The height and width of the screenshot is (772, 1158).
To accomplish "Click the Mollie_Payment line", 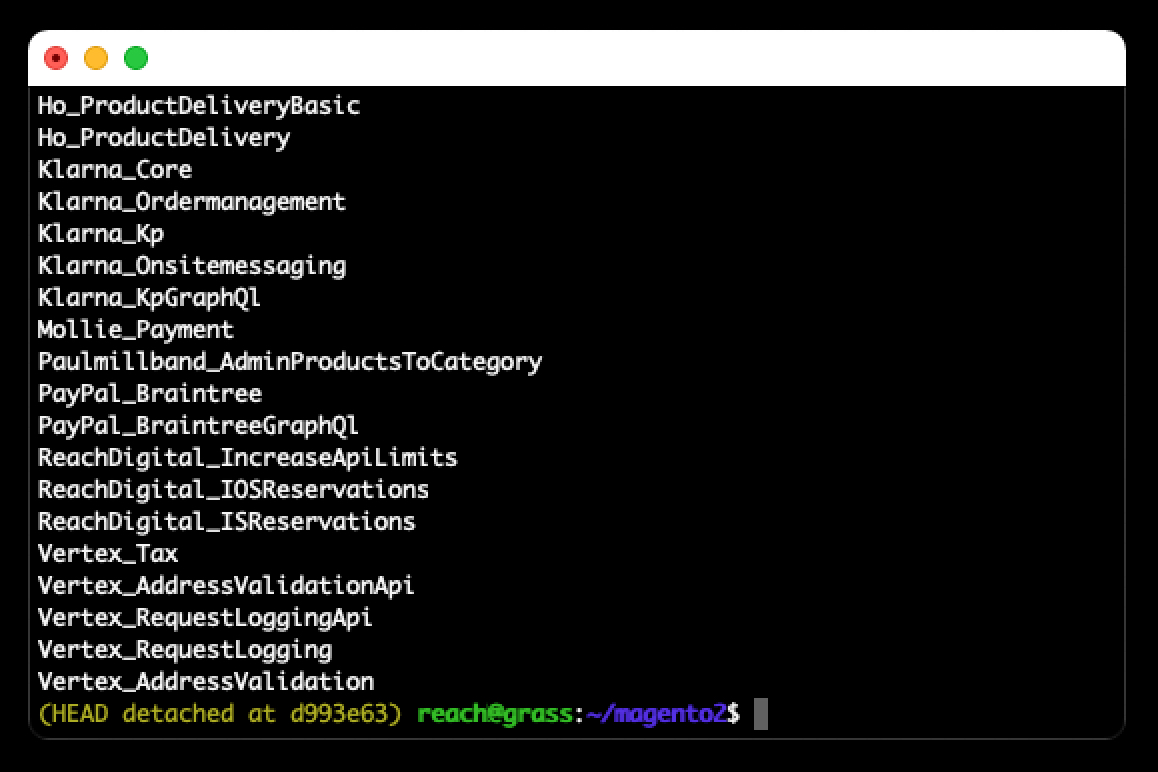I will [136, 329].
